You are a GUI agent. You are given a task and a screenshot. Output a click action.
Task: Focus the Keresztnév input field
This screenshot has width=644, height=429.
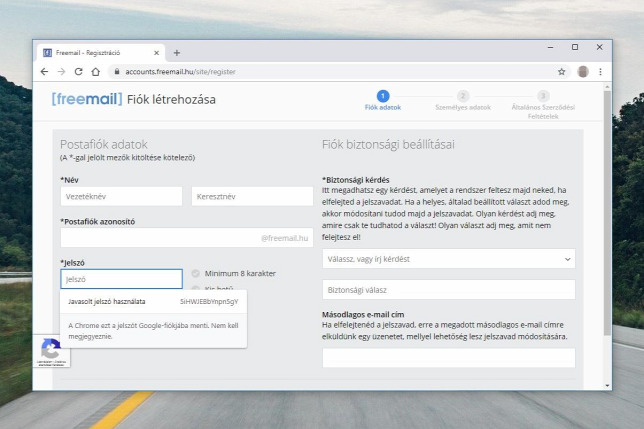coord(252,197)
